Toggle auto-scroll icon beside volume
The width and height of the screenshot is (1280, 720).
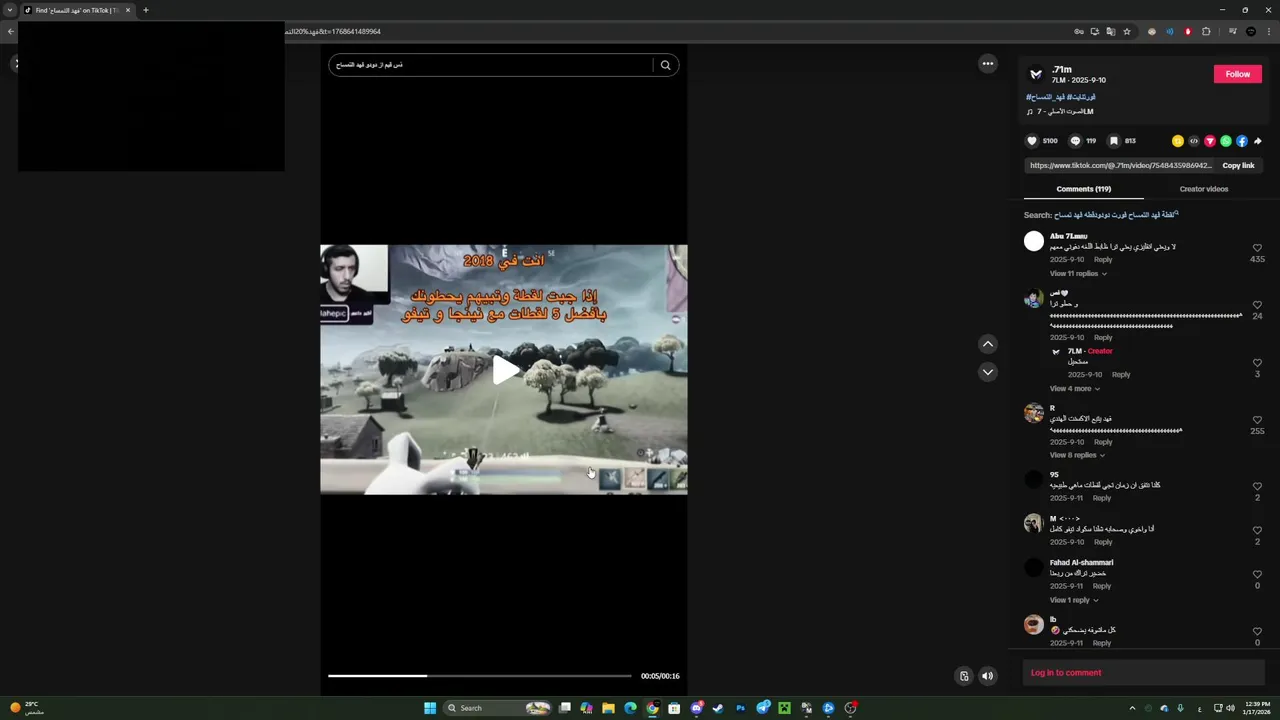point(964,676)
